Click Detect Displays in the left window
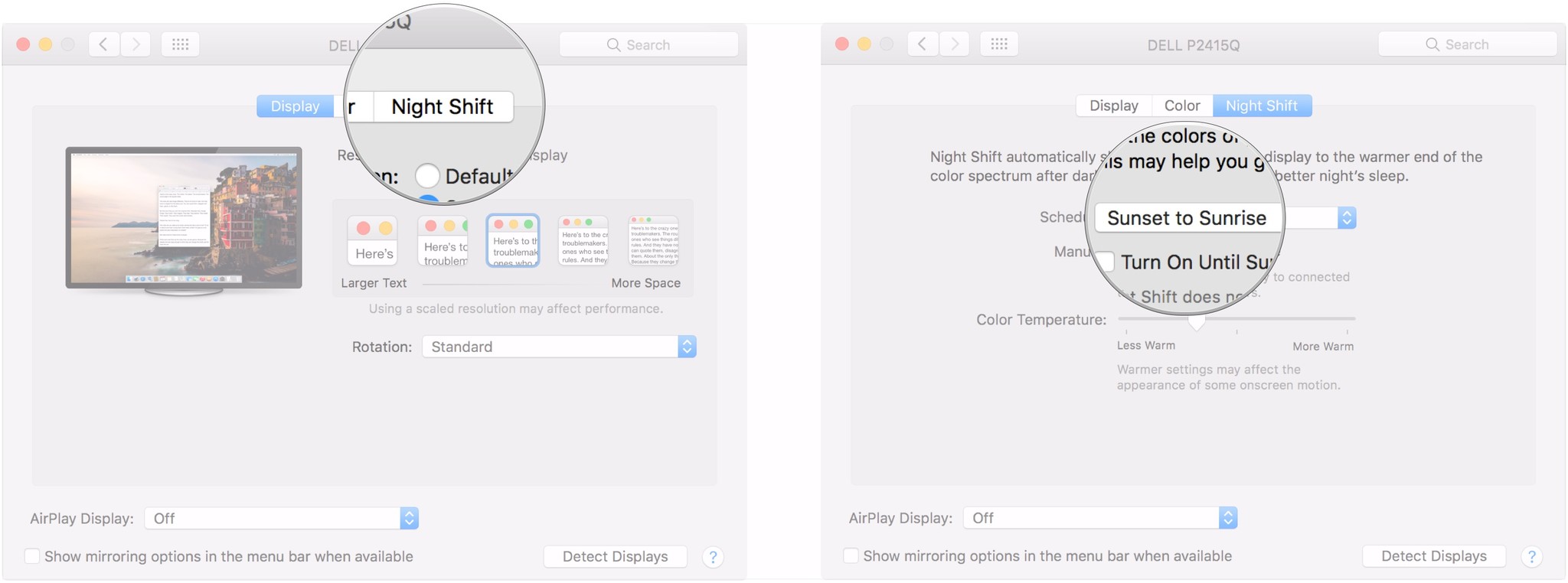The image size is (1568, 583). click(x=616, y=556)
